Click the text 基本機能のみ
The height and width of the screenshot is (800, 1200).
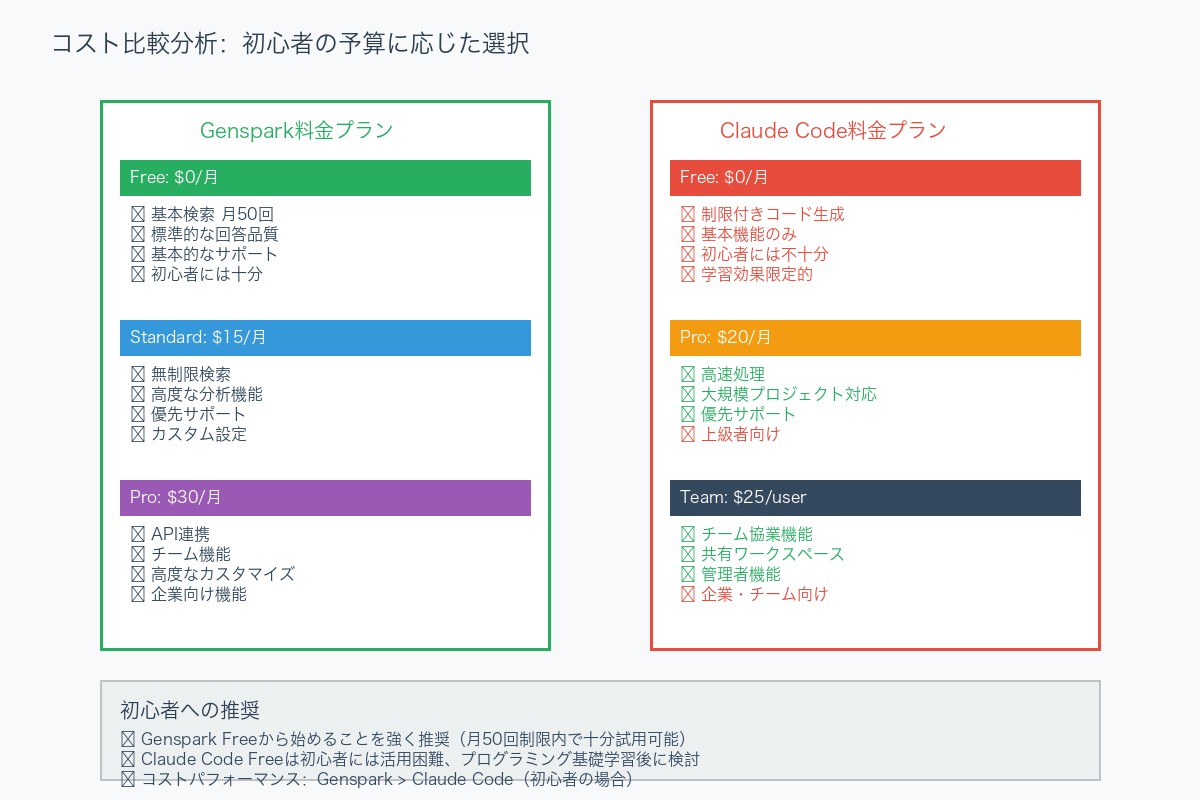pos(749,234)
